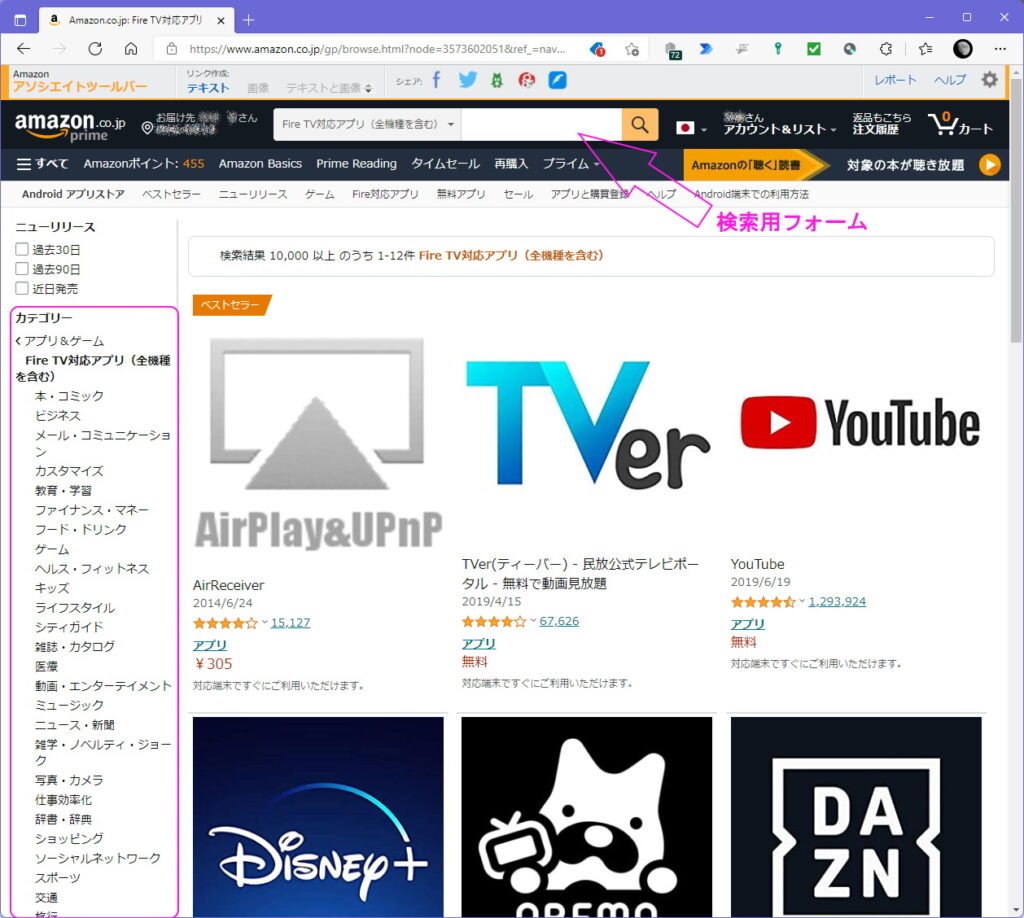The image size is (1024, 918).
Task: Open the tab actions menu icon
Action: pyautogui.click(x=20, y=20)
